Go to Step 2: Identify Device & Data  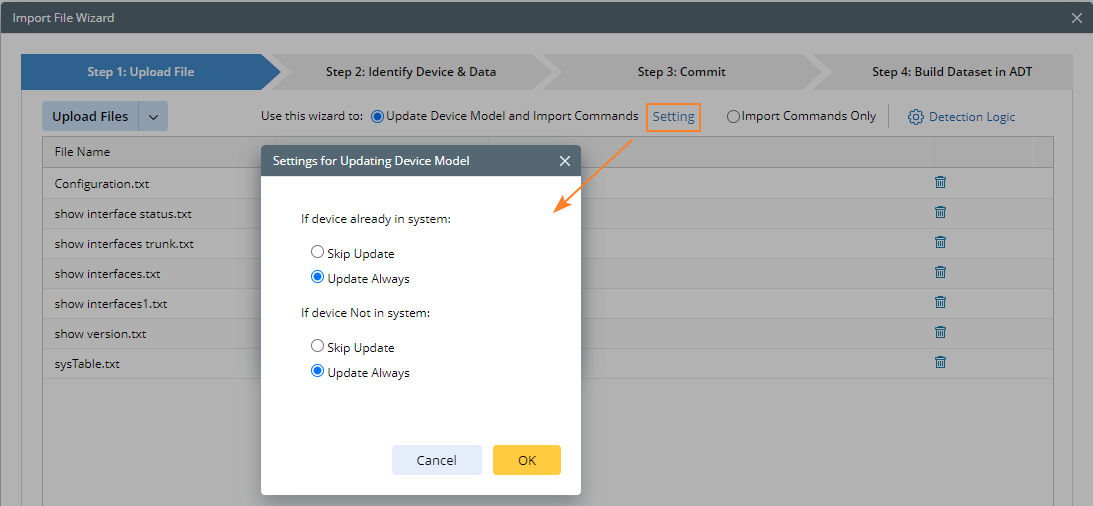point(410,72)
